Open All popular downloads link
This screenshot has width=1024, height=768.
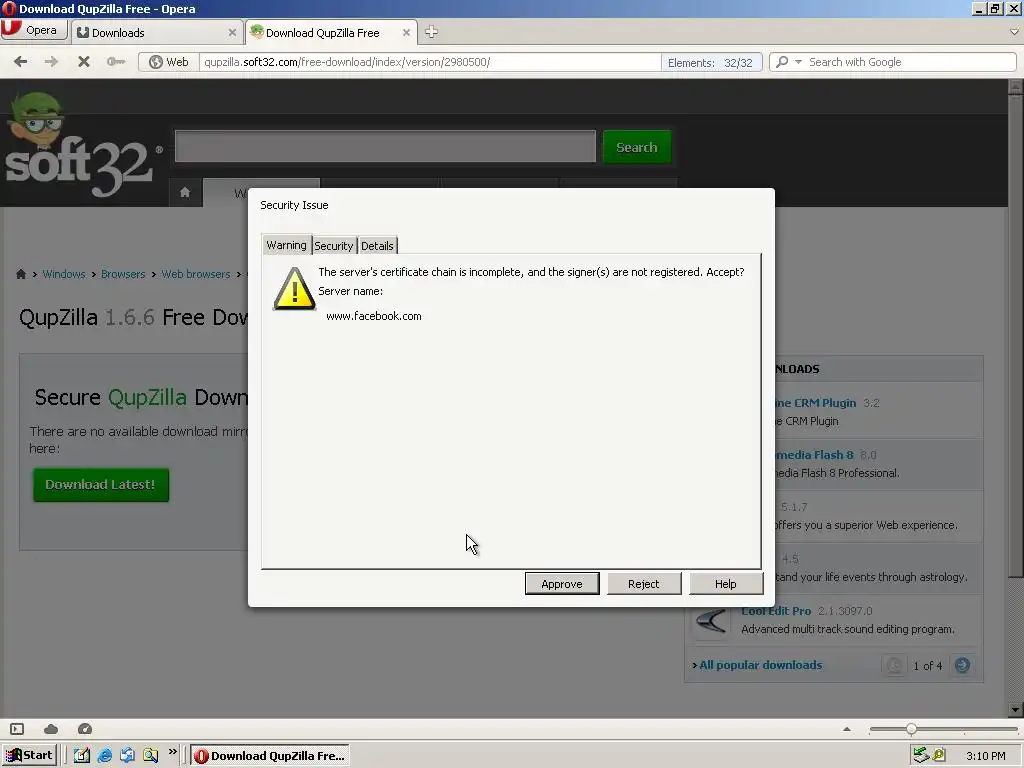click(x=761, y=665)
